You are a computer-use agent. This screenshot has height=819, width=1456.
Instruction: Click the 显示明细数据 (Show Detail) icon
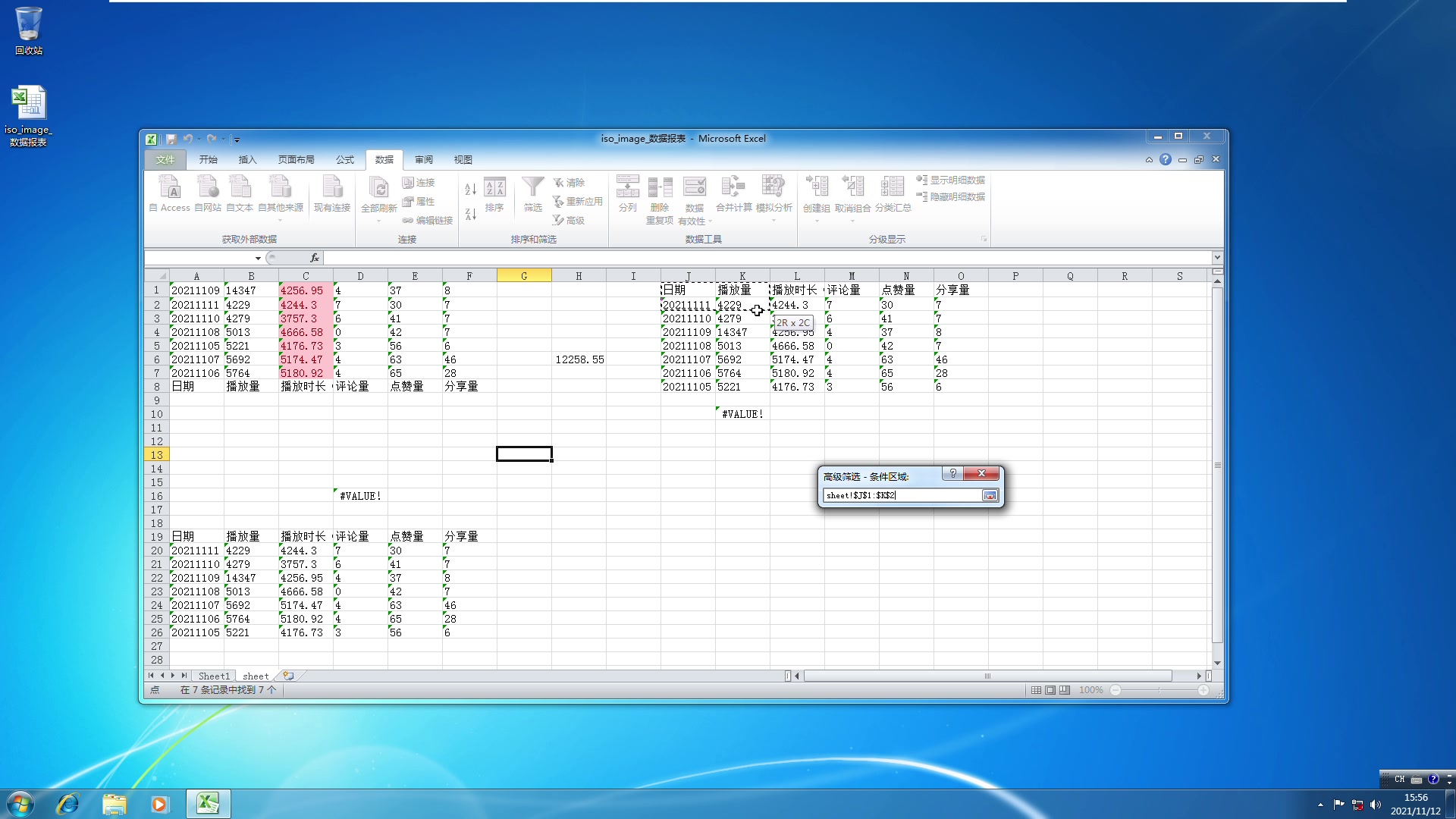tap(952, 180)
